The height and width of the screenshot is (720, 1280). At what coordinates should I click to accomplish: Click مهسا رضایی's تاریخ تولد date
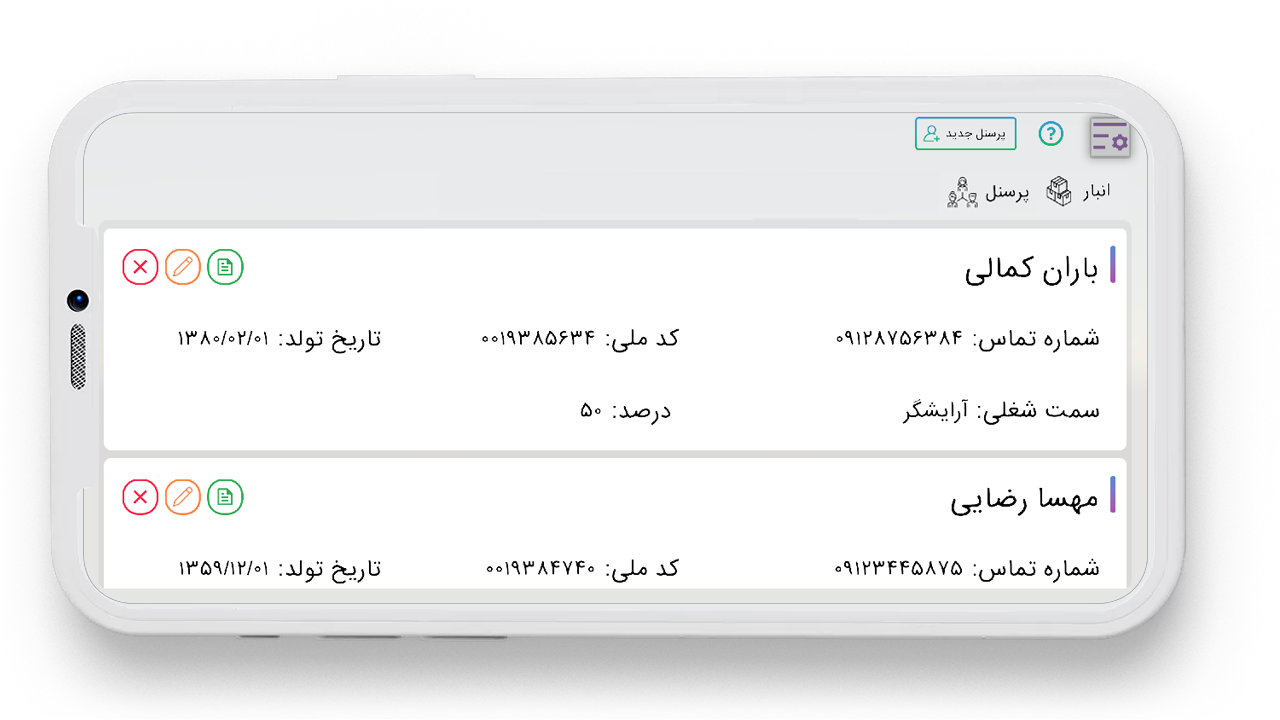pyautogui.click(x=224, y=569)
